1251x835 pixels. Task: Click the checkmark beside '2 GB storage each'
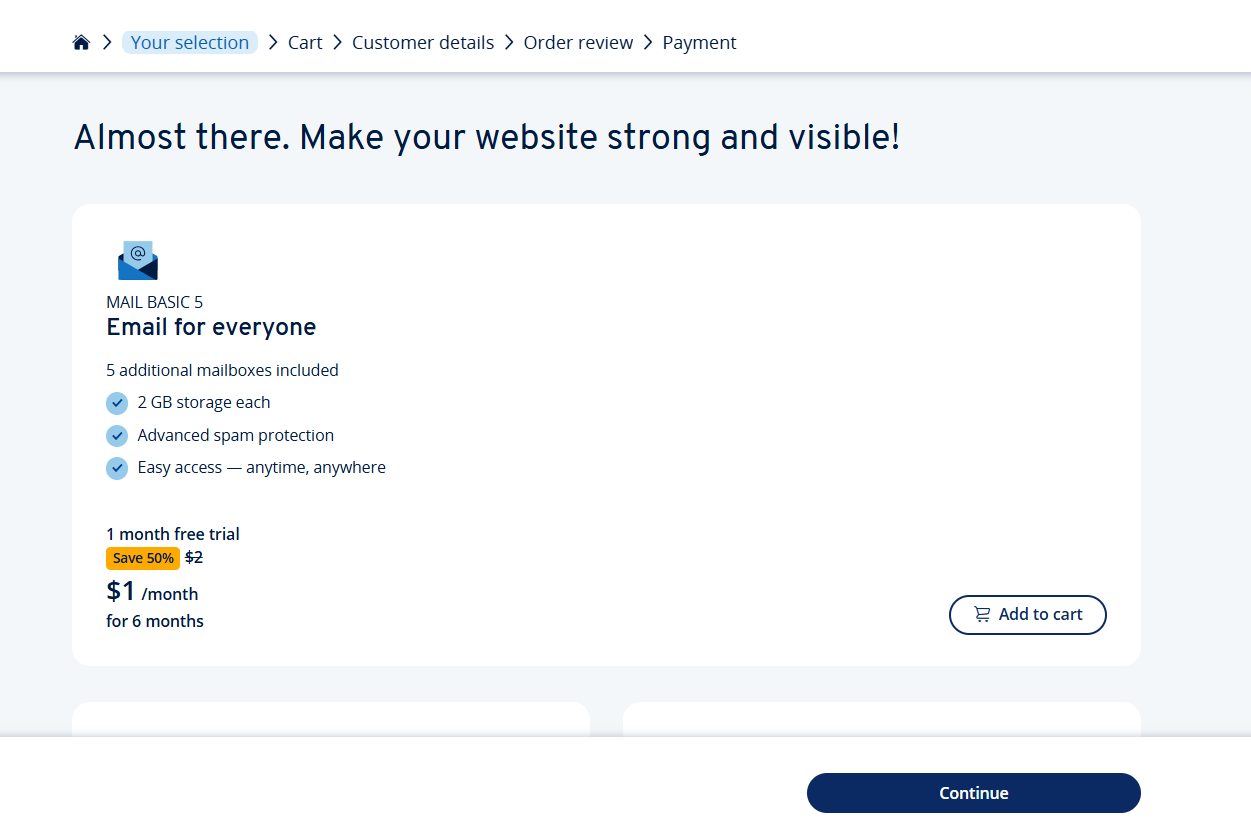point(117,403)
